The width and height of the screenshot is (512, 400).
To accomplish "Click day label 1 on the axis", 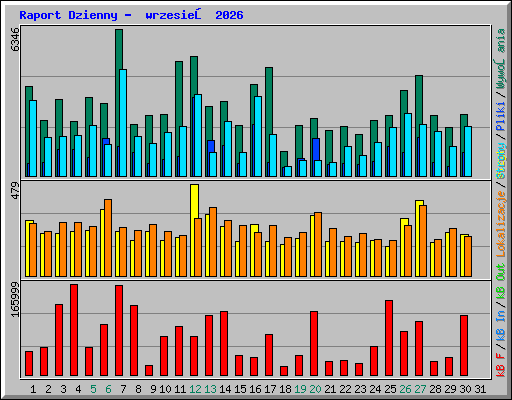I will click(33, 389).
